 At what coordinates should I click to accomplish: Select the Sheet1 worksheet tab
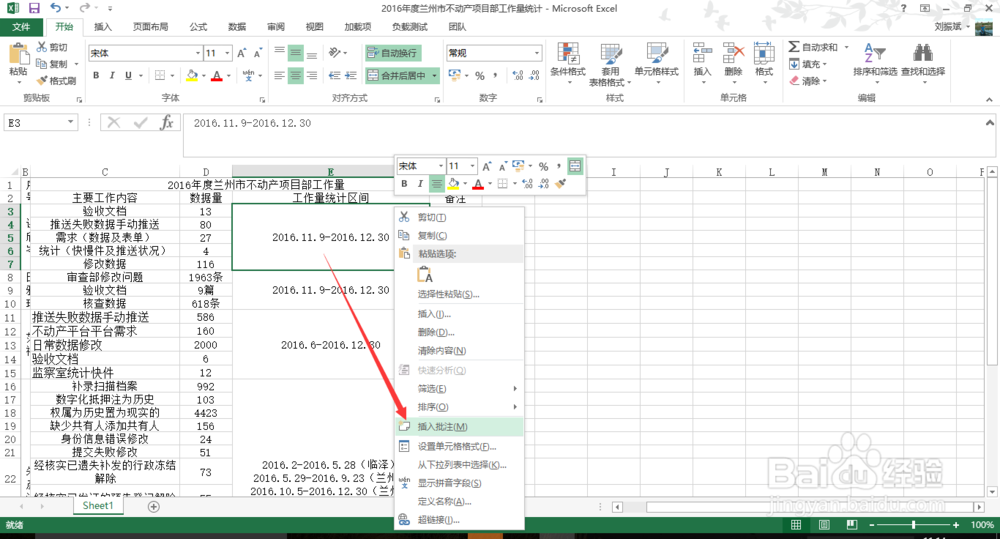(98, 506)
